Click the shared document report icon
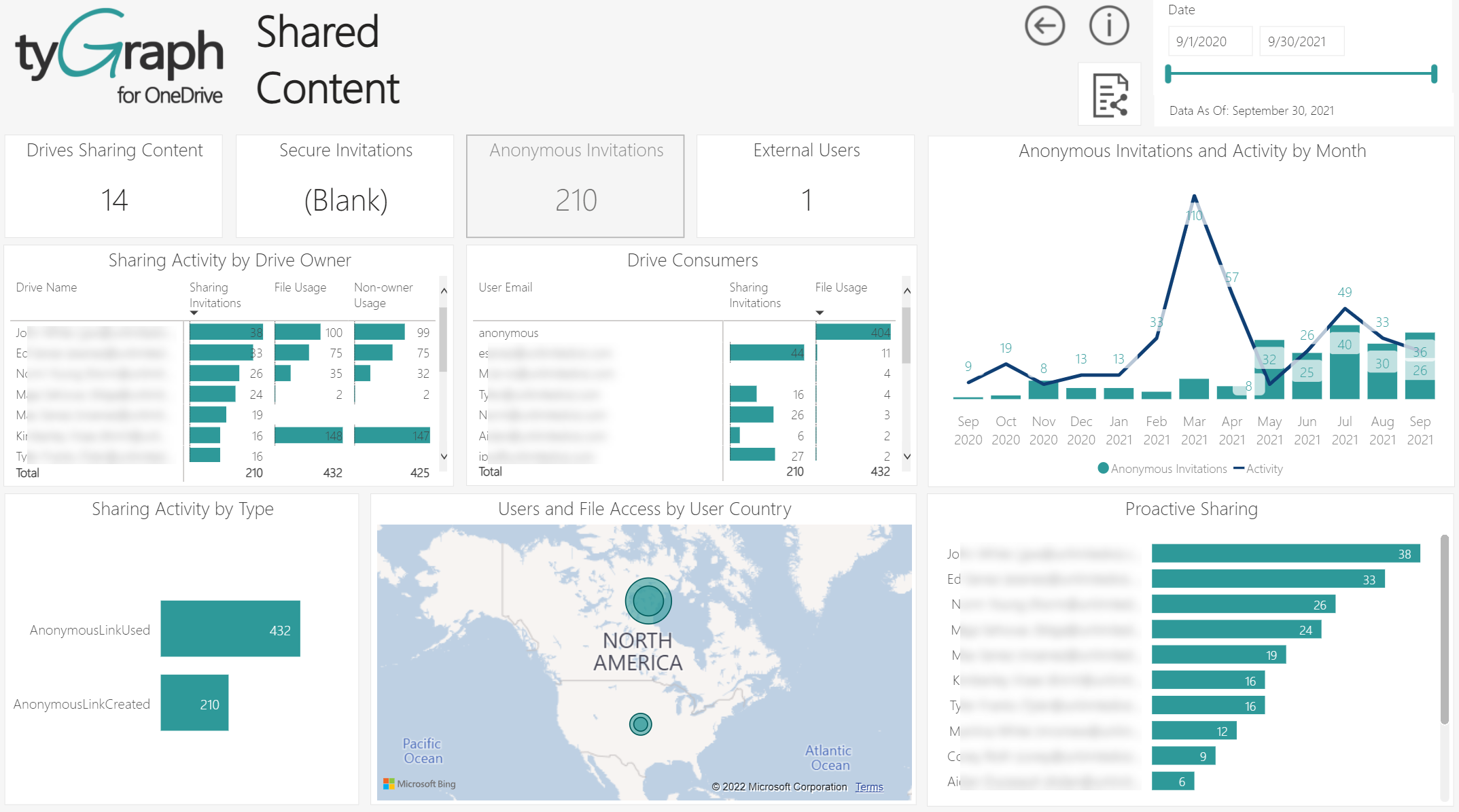Viewport: 1459px width, 812px height. 1110,95
